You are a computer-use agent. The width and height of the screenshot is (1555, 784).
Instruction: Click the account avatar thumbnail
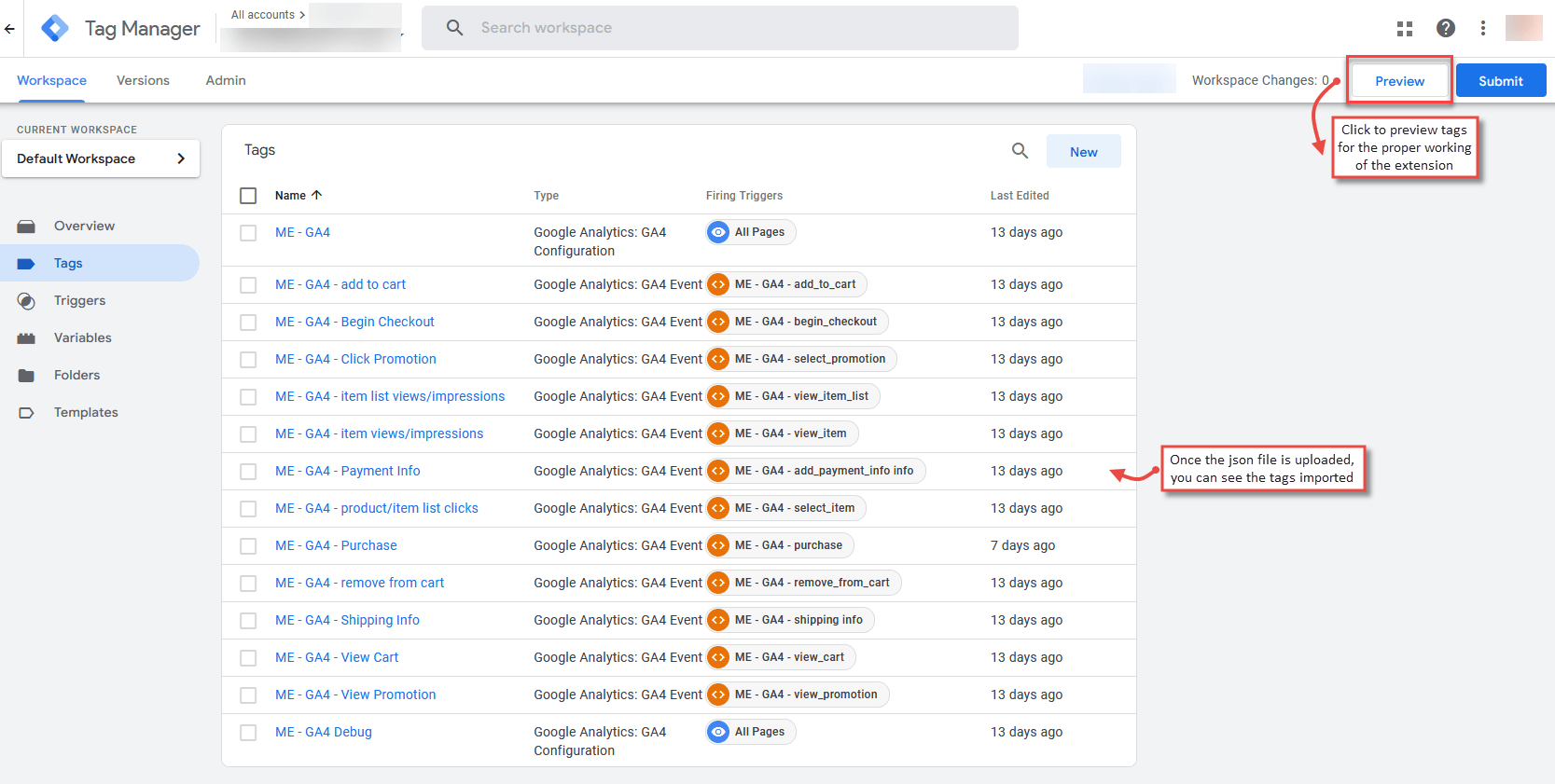pyautogui.click(x=1524, y=28)
